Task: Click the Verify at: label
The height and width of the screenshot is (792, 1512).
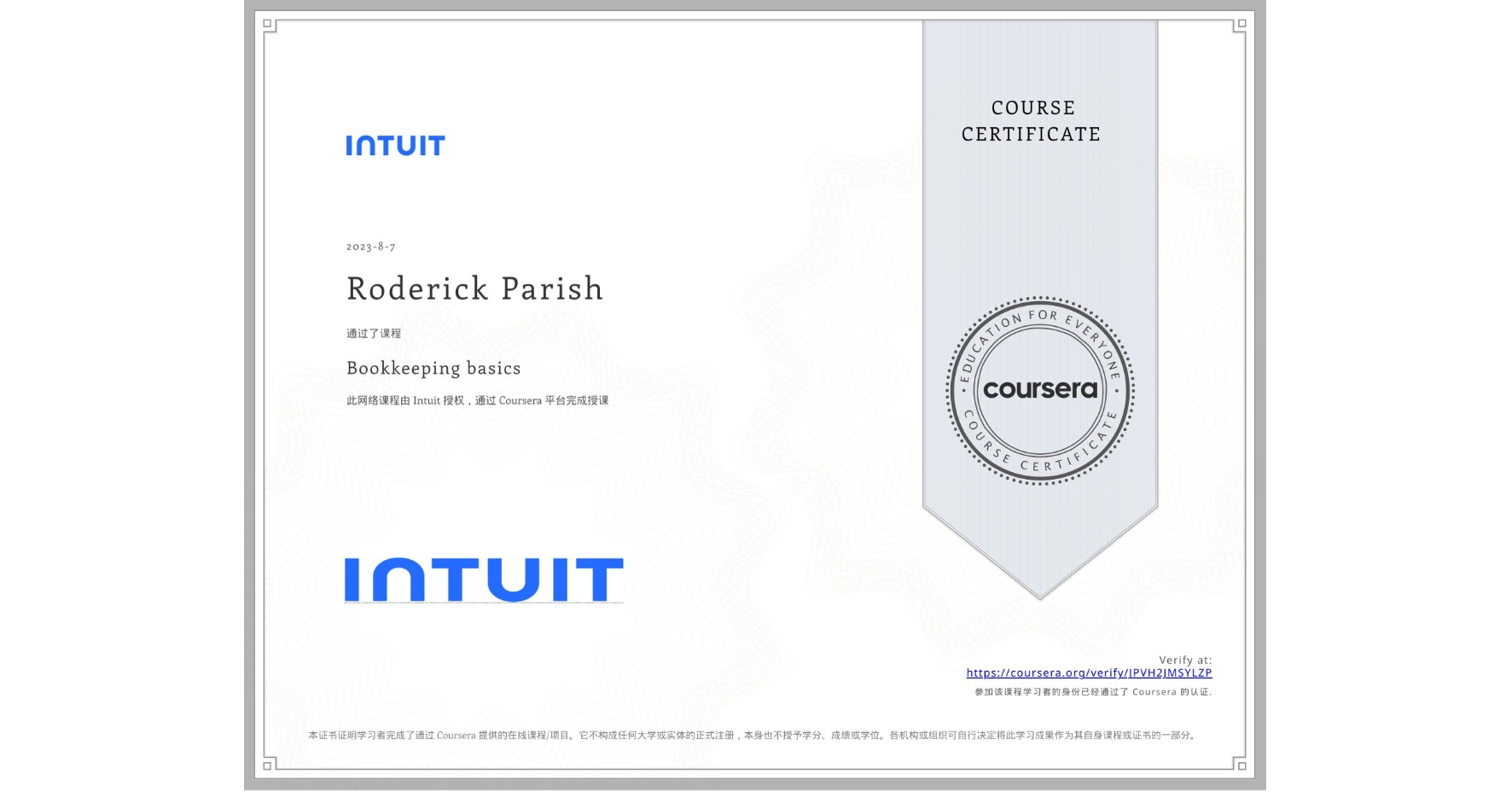Action: tap(1185, 660)
